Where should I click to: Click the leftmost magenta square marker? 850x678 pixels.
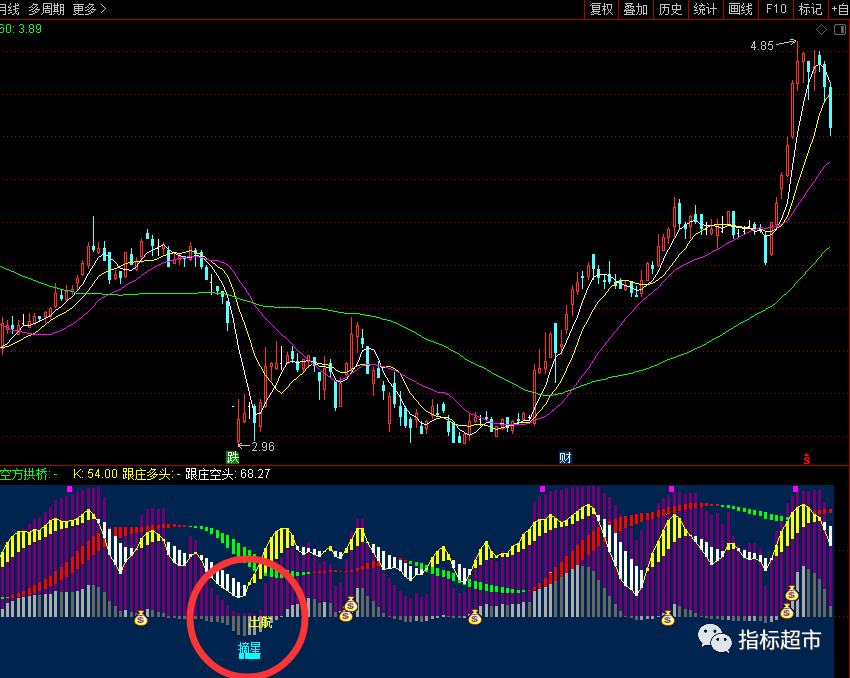[69, 489]
